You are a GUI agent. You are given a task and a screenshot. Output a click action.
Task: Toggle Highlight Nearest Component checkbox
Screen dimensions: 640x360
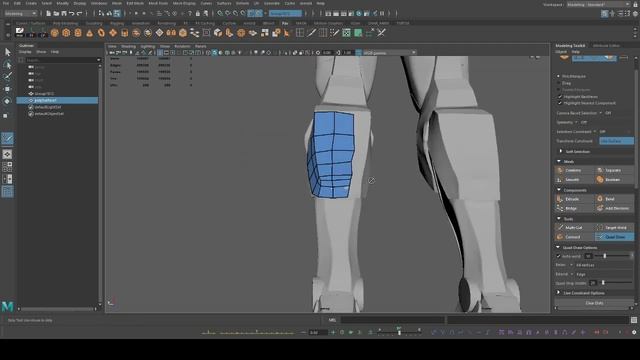click(560, 103)
